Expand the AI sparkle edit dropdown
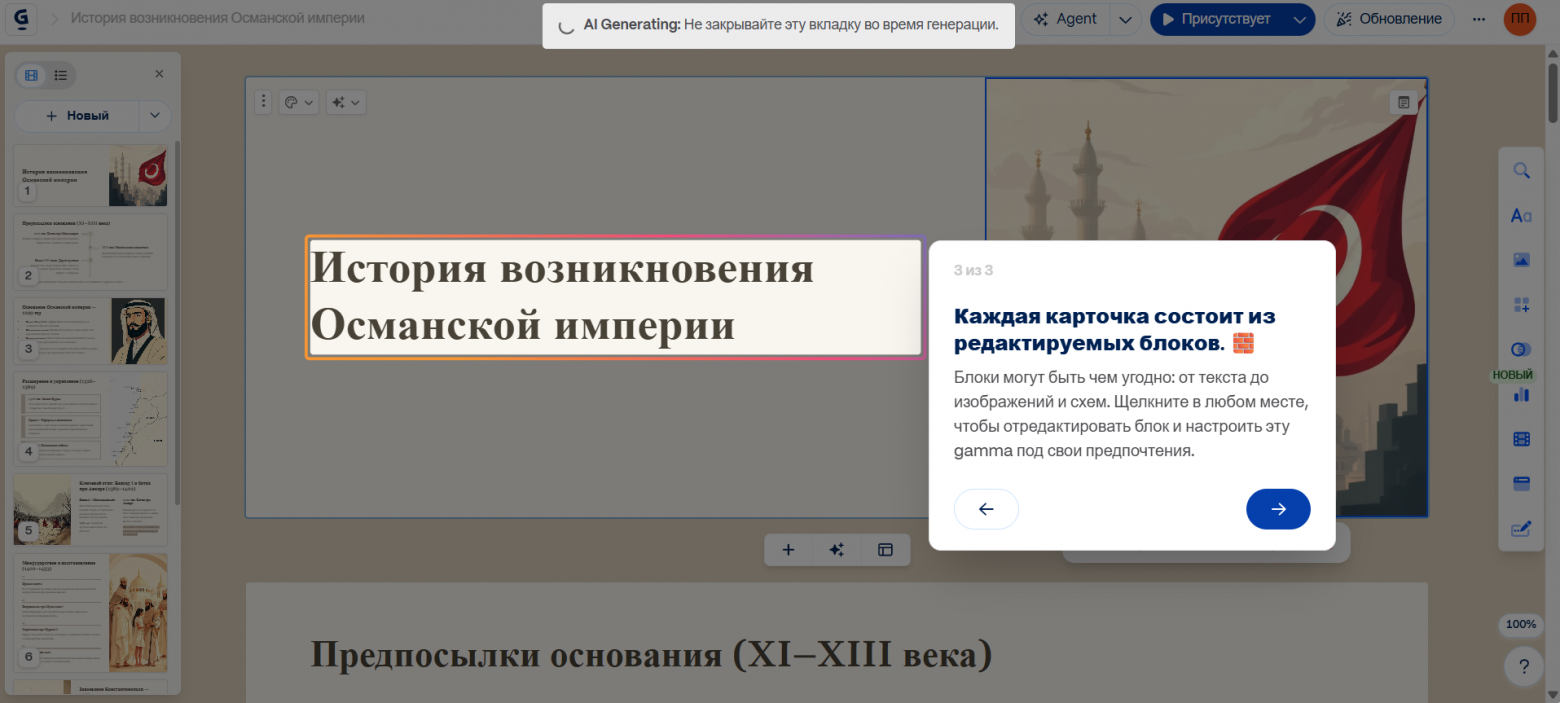The height and width of the screenshot is (703, 1560). [x=346, y=102]
